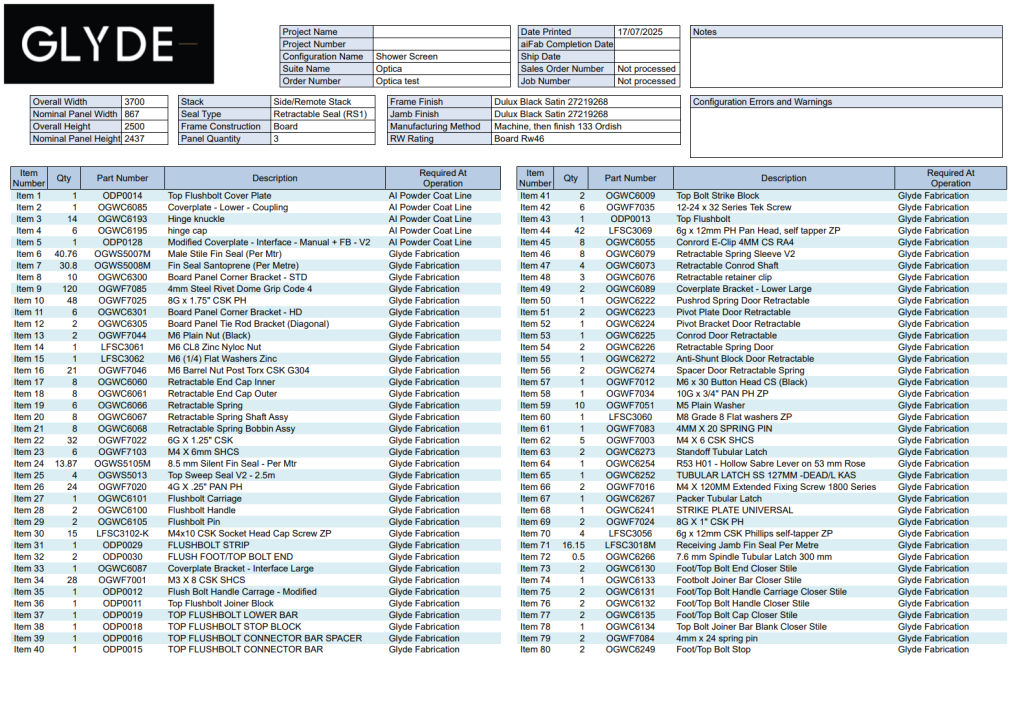Select the Top Flushbolt Cover Plate description
This screenshot has width=1024, height=710.
(x=219, y=196)
